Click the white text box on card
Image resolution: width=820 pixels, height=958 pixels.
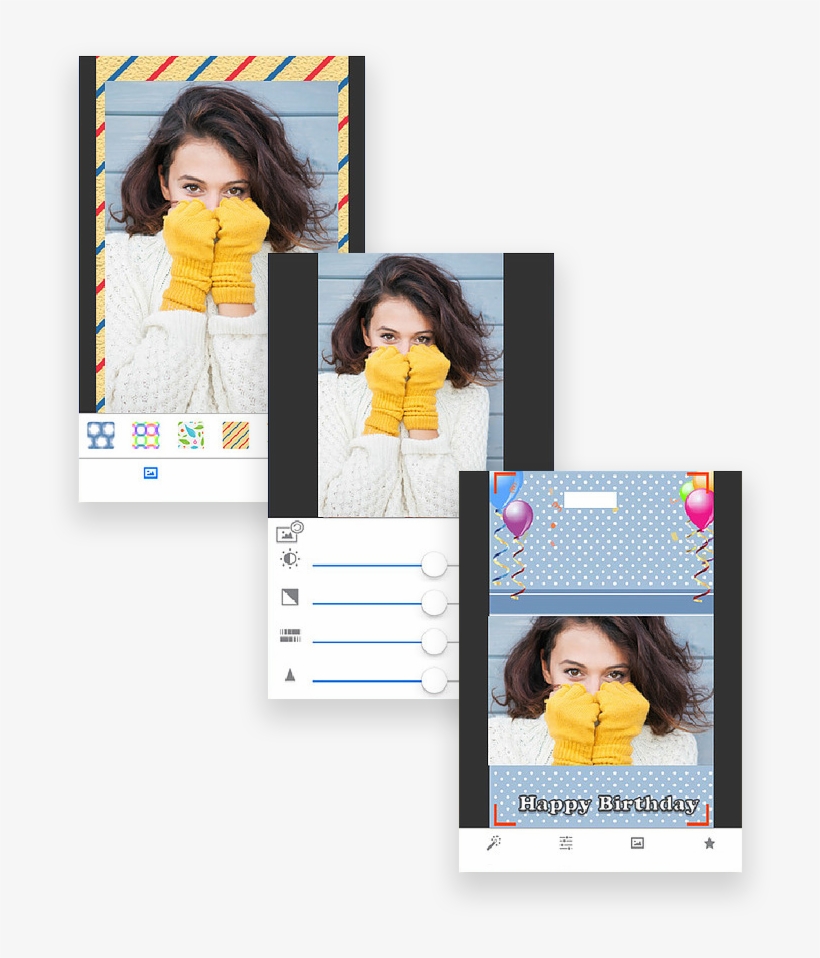(590, 501)
